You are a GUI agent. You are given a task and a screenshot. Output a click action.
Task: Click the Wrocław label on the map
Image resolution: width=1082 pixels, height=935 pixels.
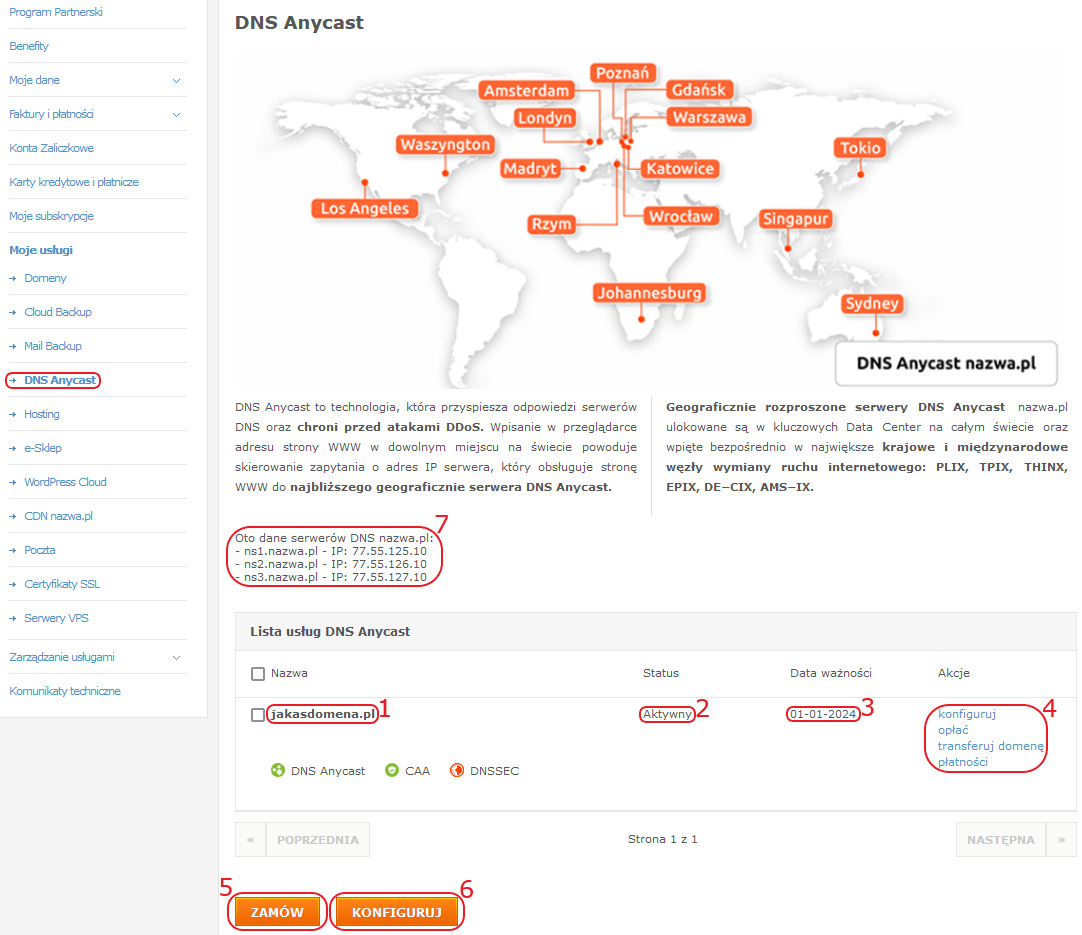click(x=680, y=217)
